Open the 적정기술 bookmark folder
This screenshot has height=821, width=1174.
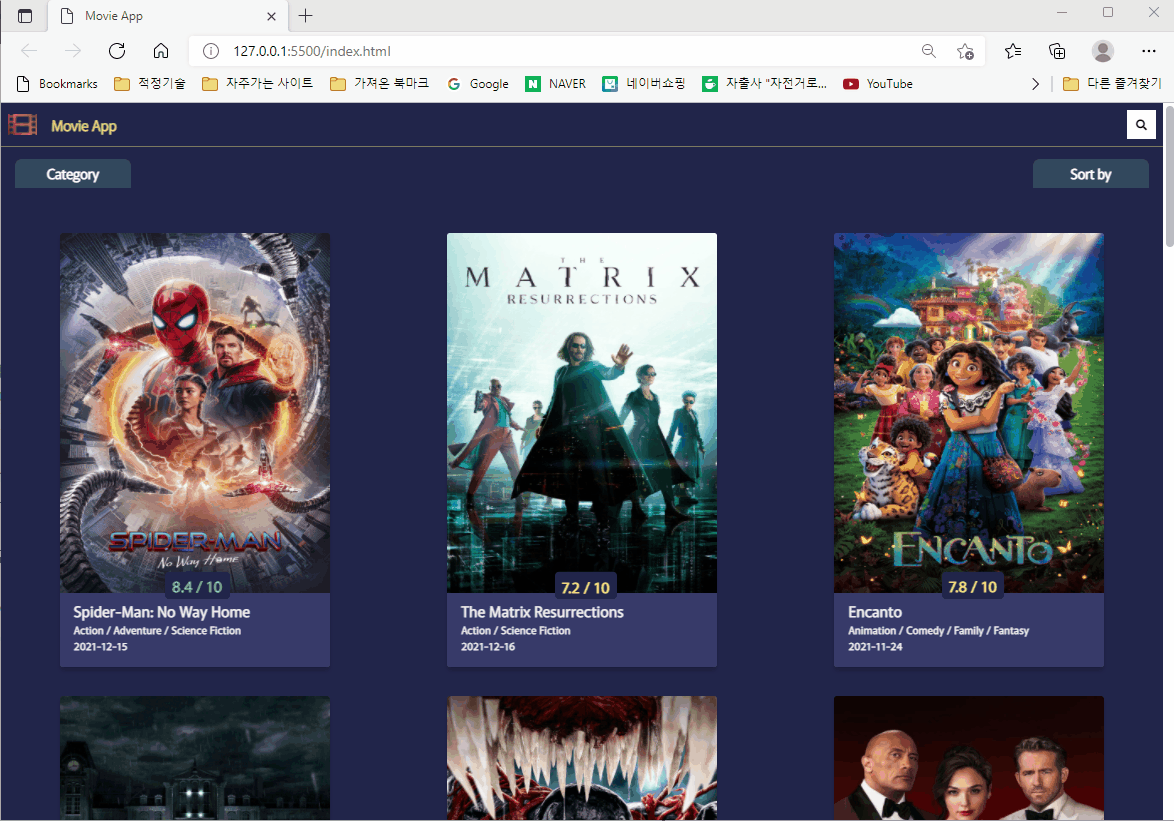[150, 84]
